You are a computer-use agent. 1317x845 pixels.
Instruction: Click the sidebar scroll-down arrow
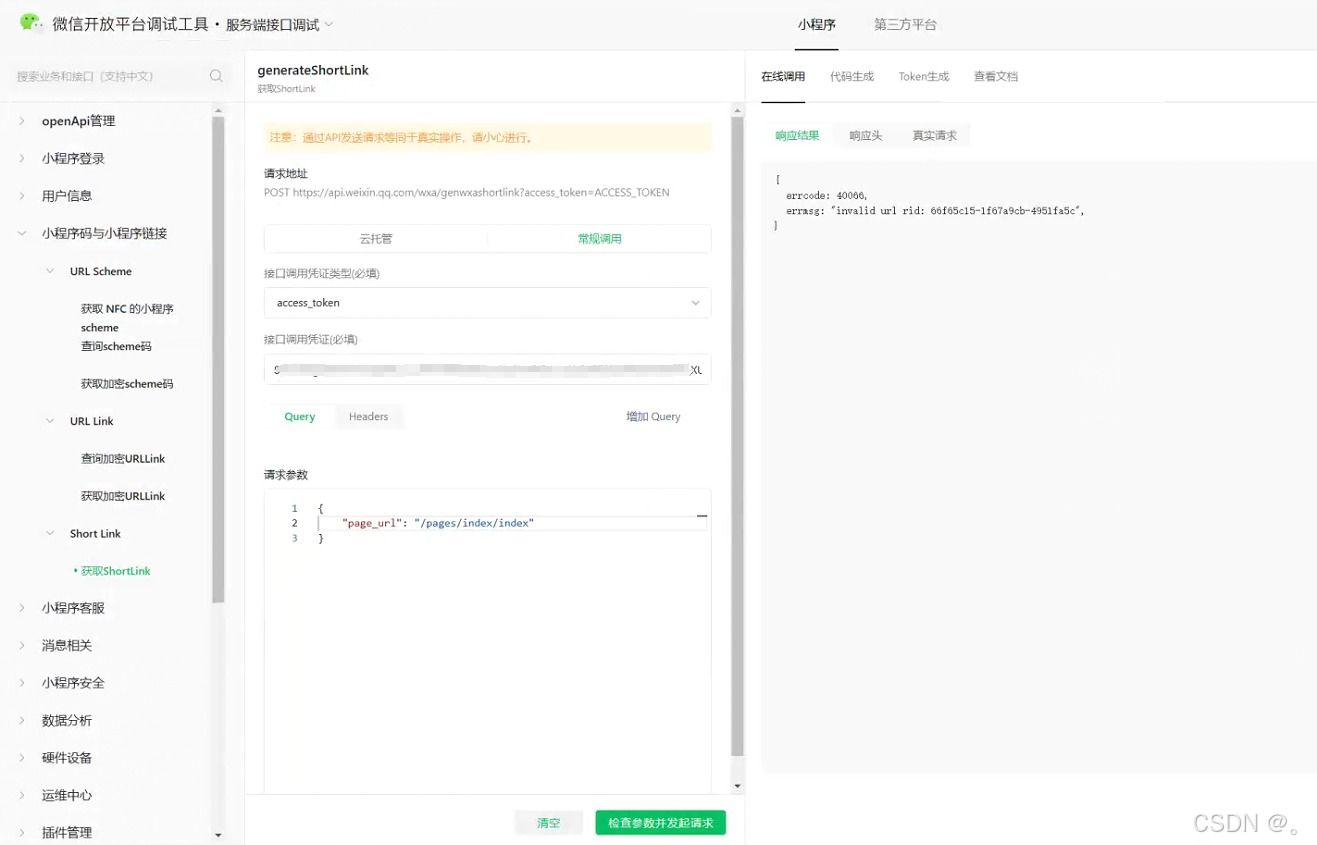pos(218,835)
